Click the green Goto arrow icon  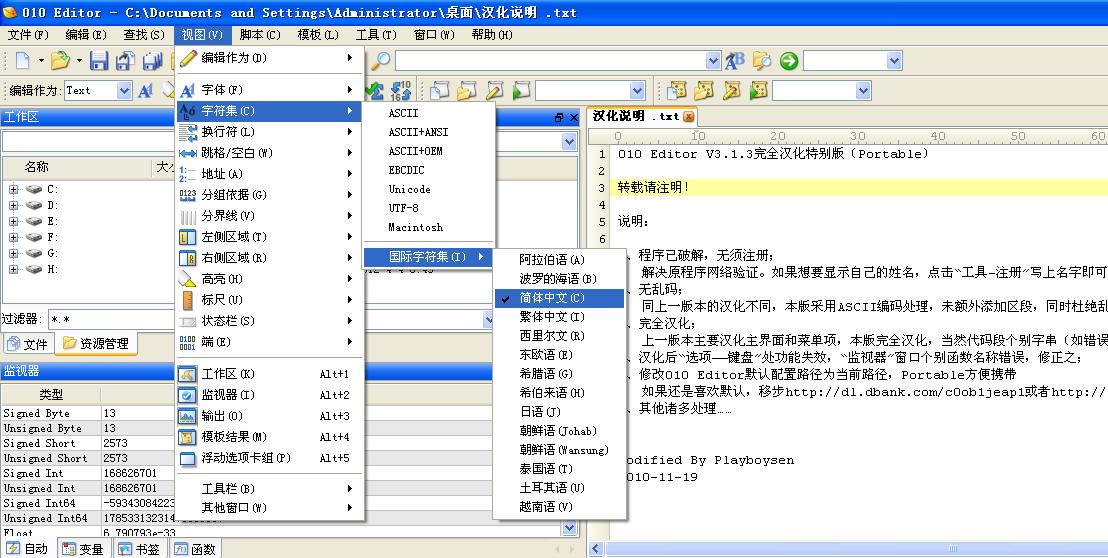pyautogui.click(x=789, y=61)
